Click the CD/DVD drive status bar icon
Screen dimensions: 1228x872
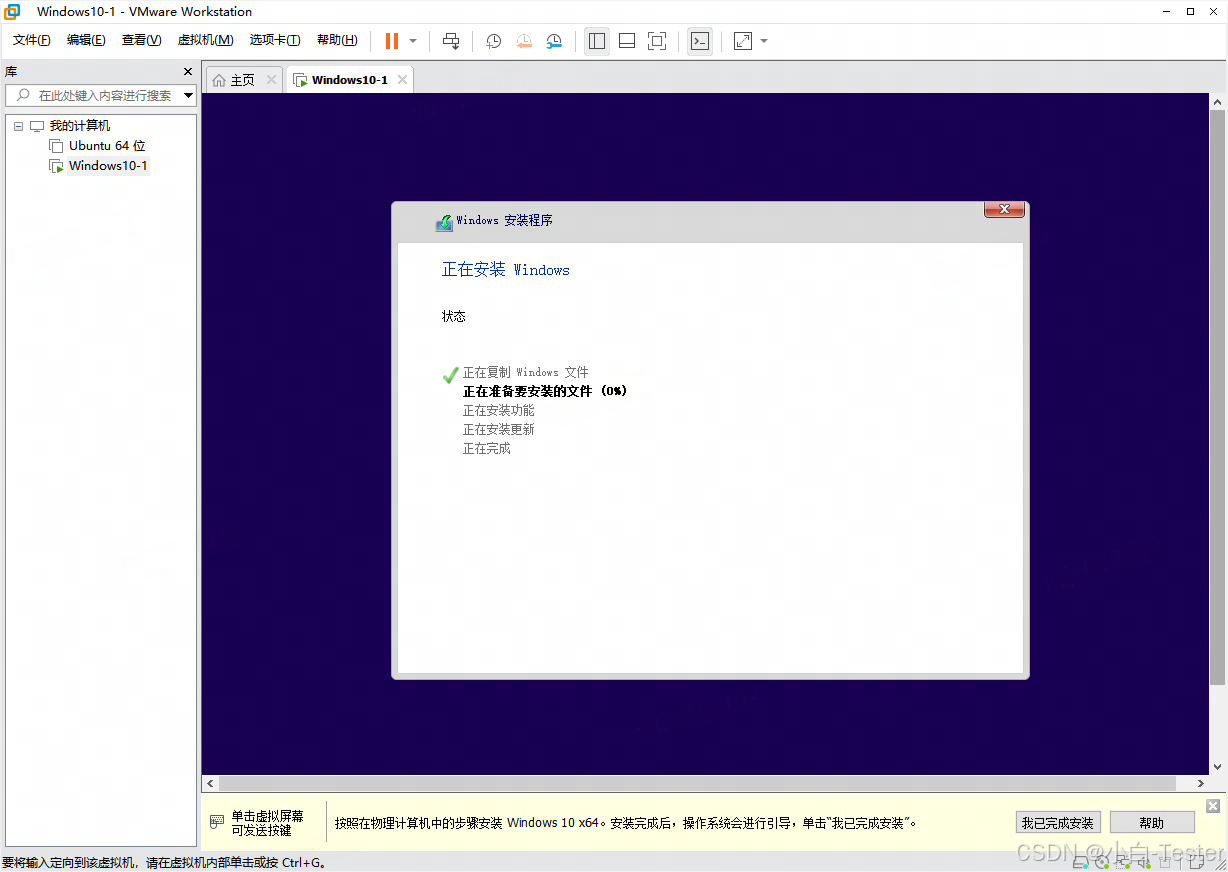coord(1101,862)
